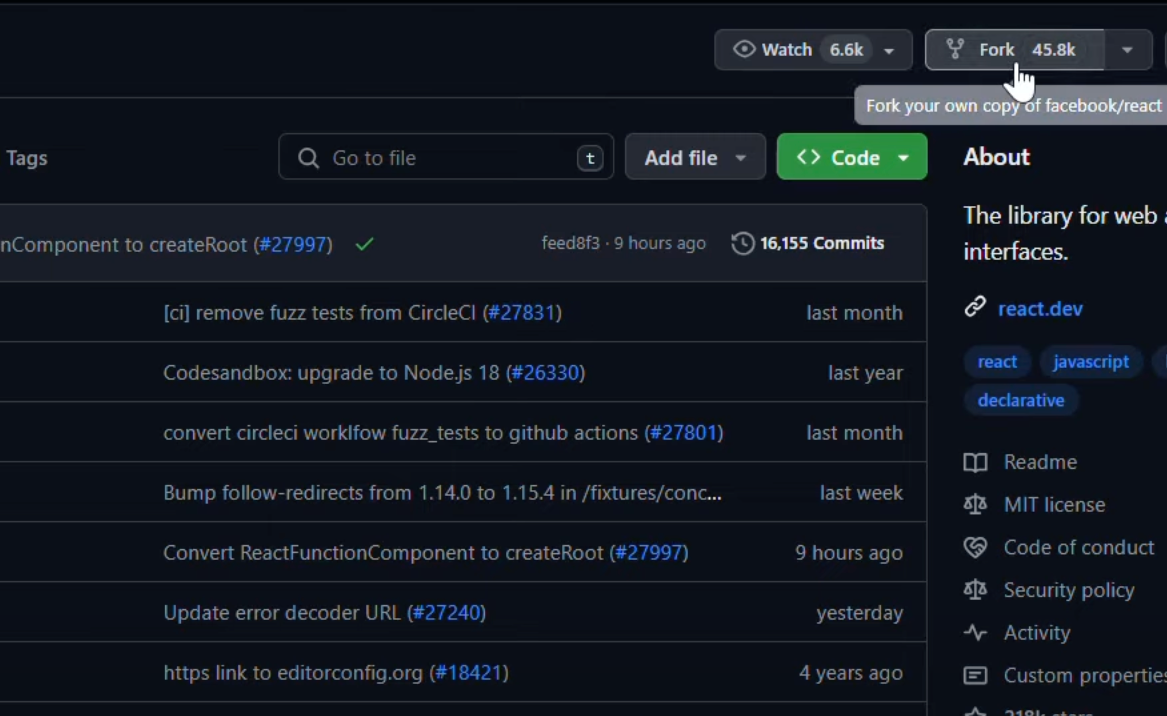Click the Fork branching icon
Image resolution: width=1167 pixels, height=716 pixels.
956,48
